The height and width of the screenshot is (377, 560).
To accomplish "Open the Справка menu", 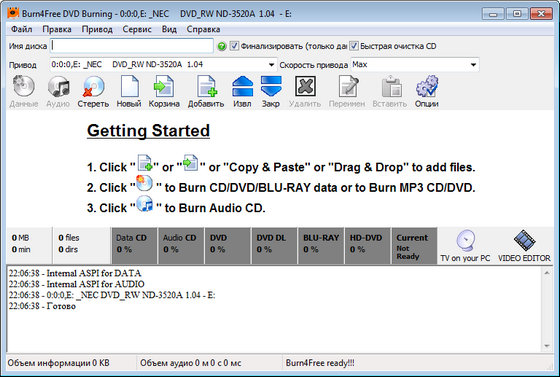I will 203,29.
